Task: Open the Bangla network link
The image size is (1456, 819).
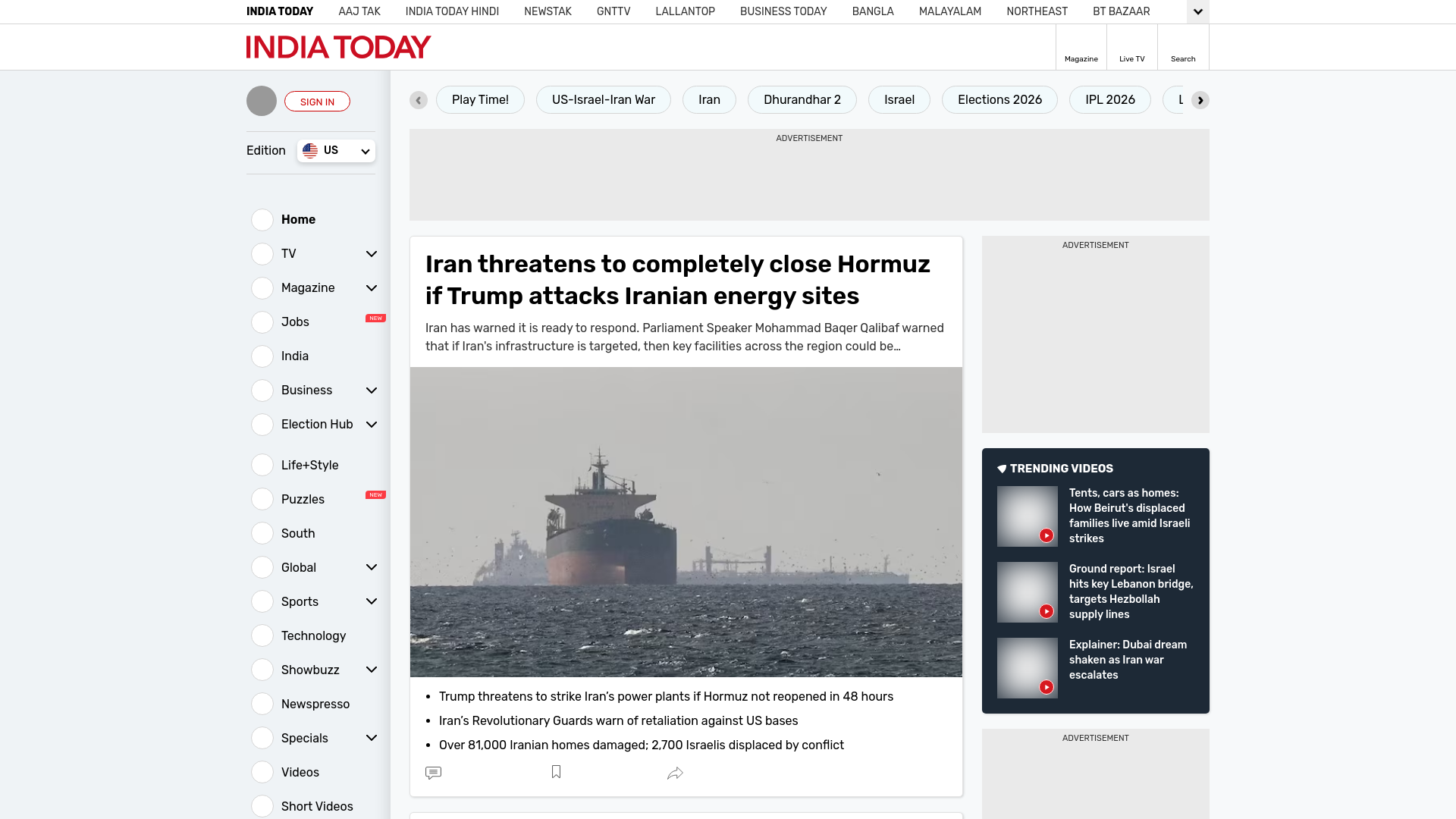Action: point(873,11)
